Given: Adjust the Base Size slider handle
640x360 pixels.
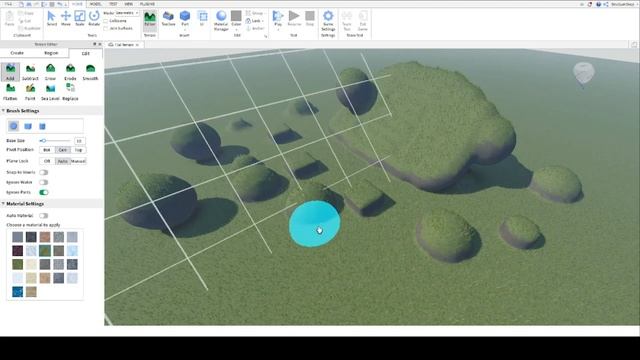Looking at the screenshot, I should point(43,141).
